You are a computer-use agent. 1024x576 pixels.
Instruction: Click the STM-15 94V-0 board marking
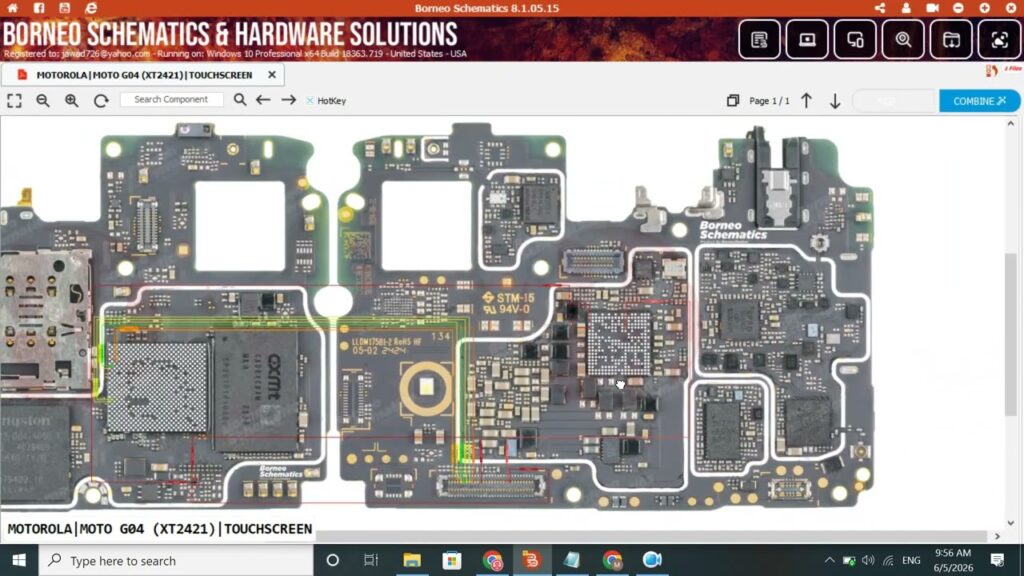coord(509,303)
